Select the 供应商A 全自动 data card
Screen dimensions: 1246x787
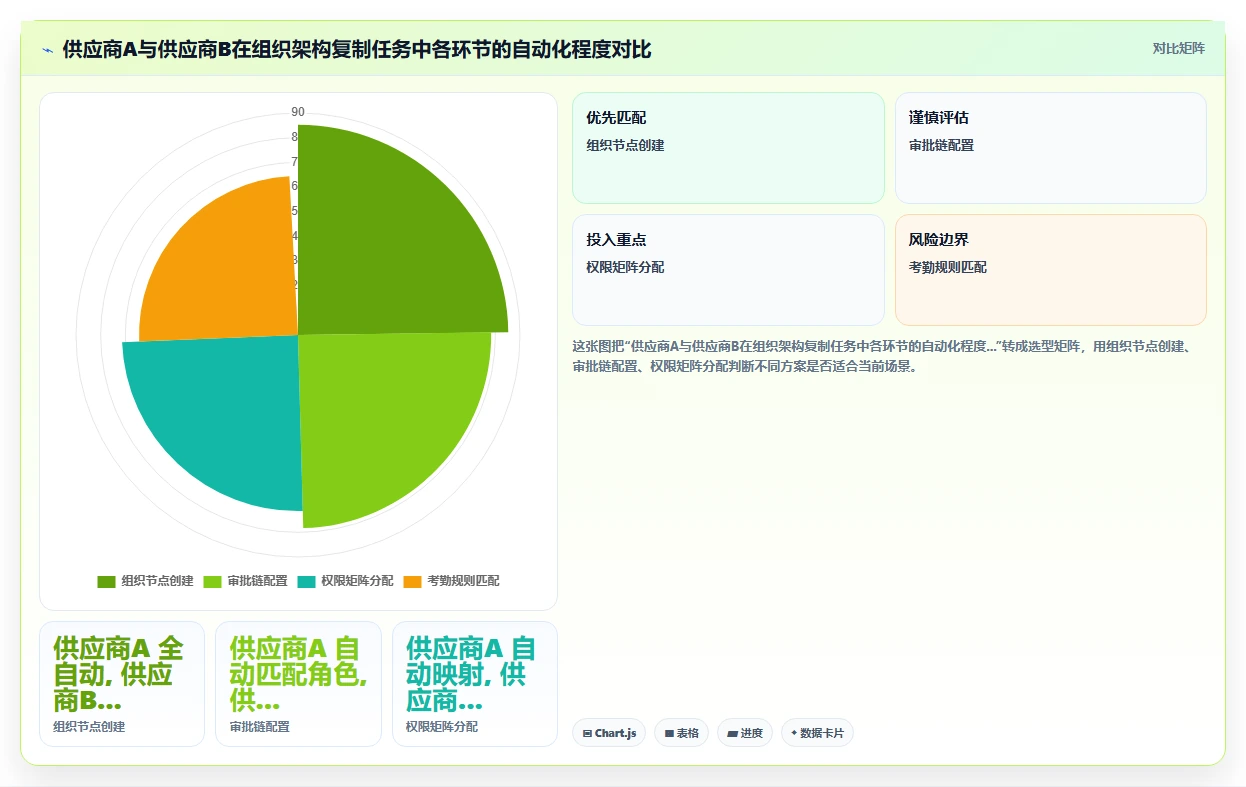click(122, 684)
